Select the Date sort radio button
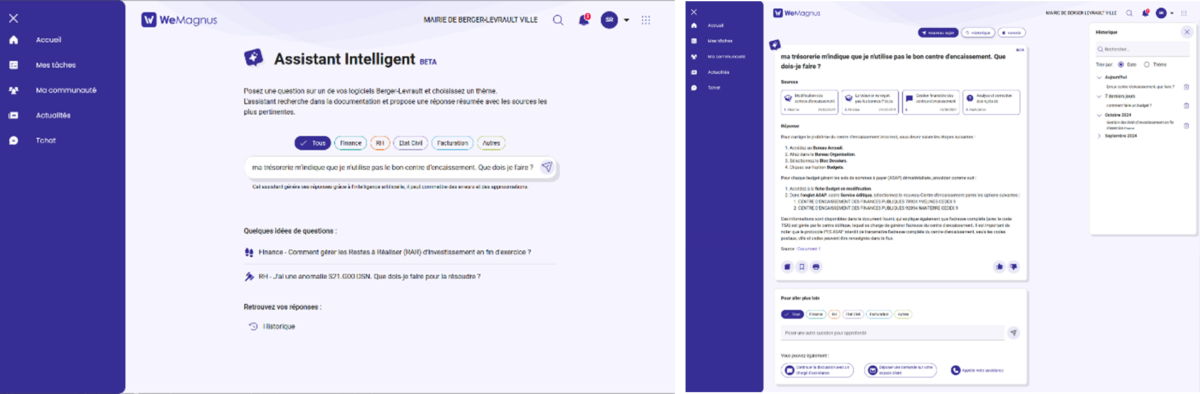The width and height of the screenshot is (1200, 394). tap(1121, 64)
